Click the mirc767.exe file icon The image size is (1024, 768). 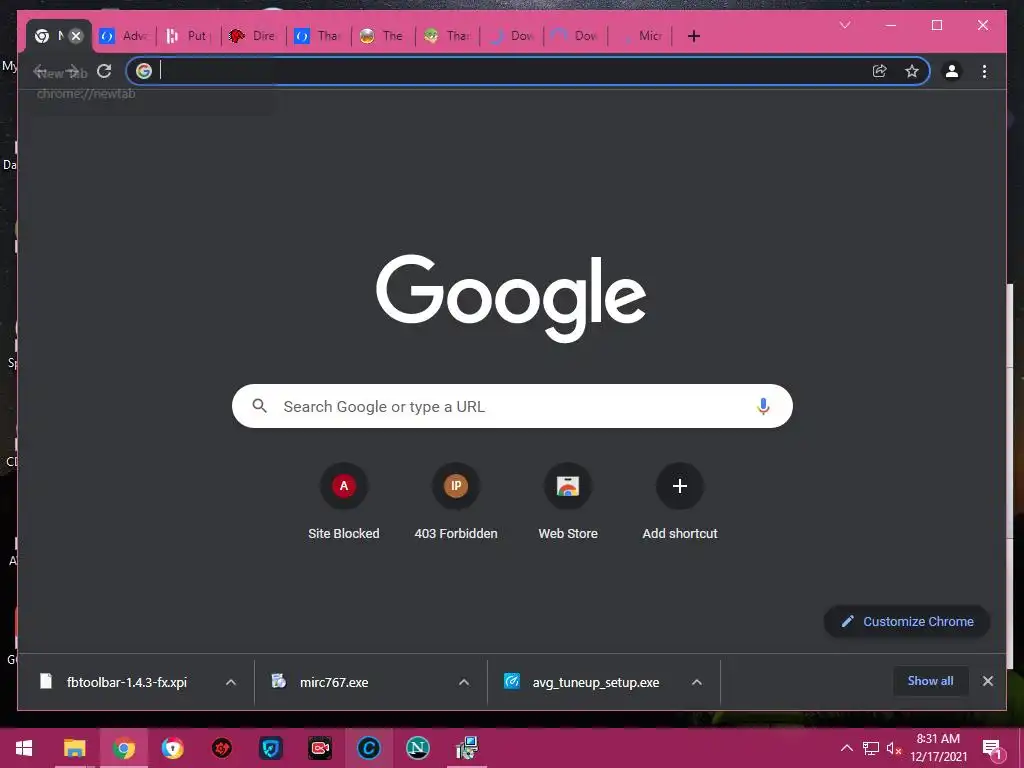point(279,681)
